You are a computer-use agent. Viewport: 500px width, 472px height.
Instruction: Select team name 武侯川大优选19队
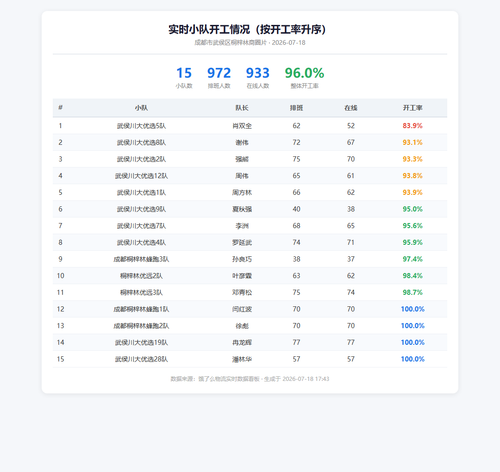[x=141, y=342]
